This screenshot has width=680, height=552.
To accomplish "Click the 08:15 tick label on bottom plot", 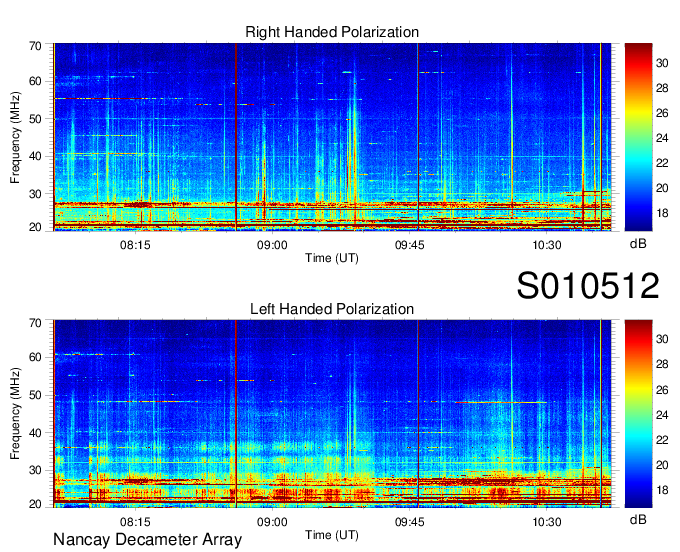I will tap(135, 522).
